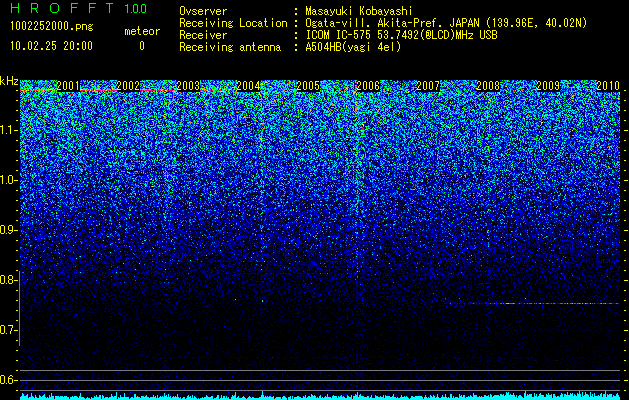Click the 2001 time marker
Image resolution: width=629 pixels, height=400 pixels.
(68, 85)
